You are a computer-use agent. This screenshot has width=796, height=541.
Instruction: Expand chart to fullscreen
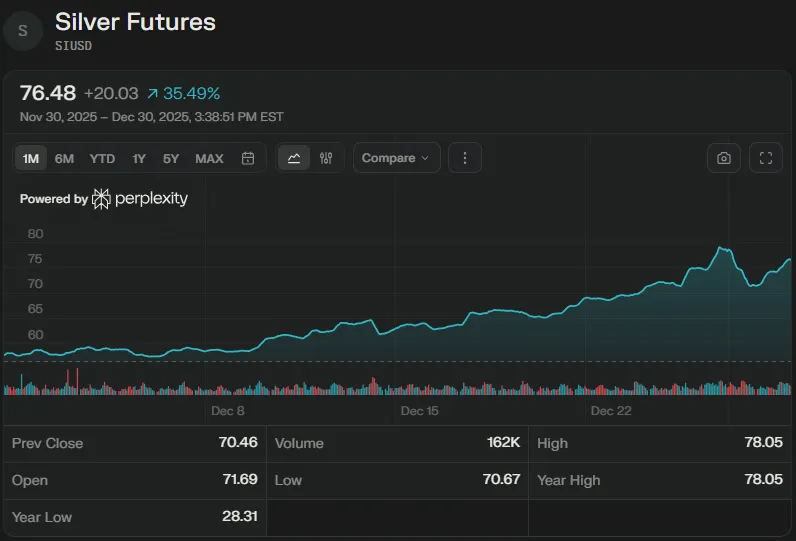tap(766, 158)
